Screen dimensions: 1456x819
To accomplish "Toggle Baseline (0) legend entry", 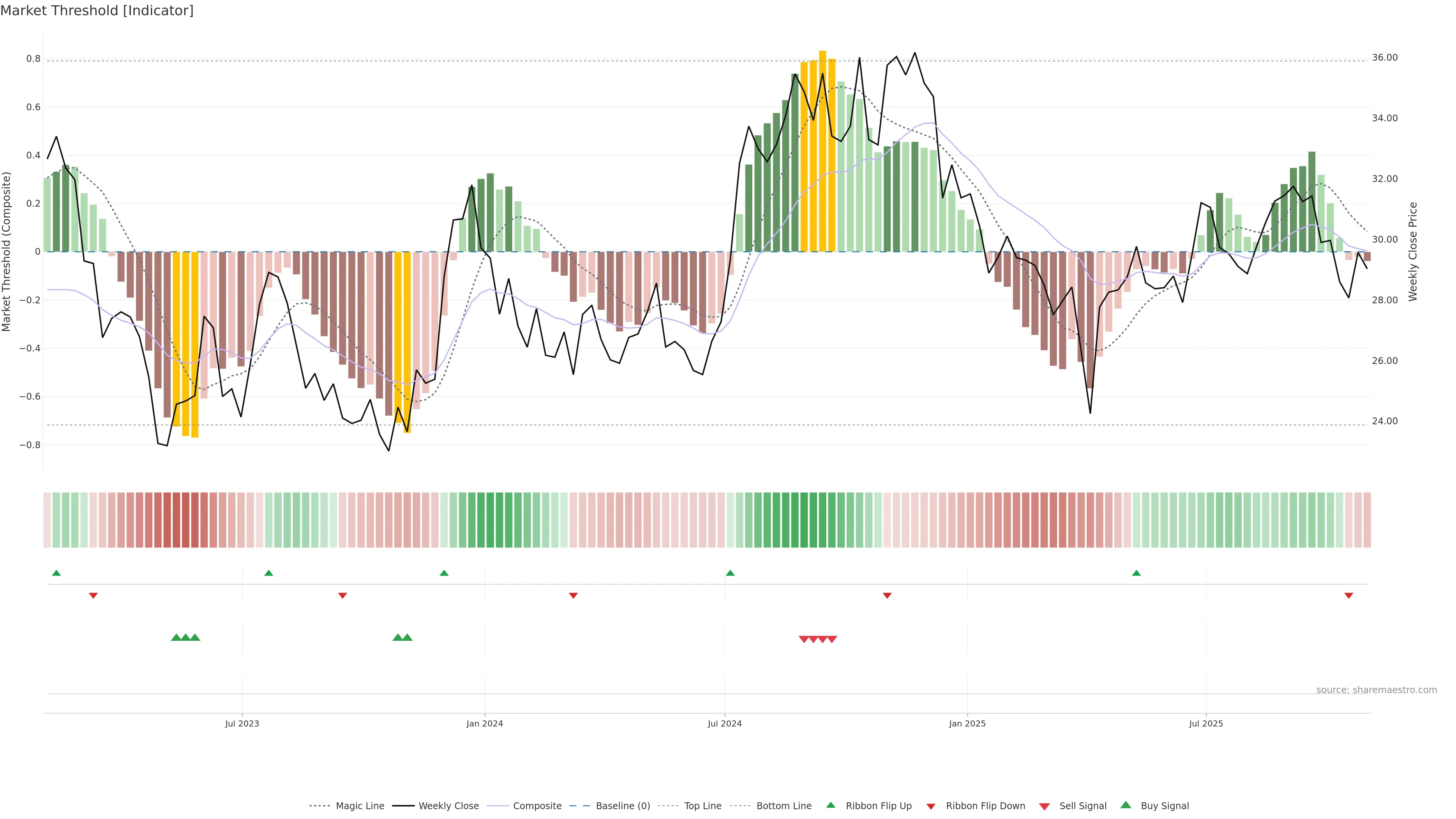I will (623, 806).
